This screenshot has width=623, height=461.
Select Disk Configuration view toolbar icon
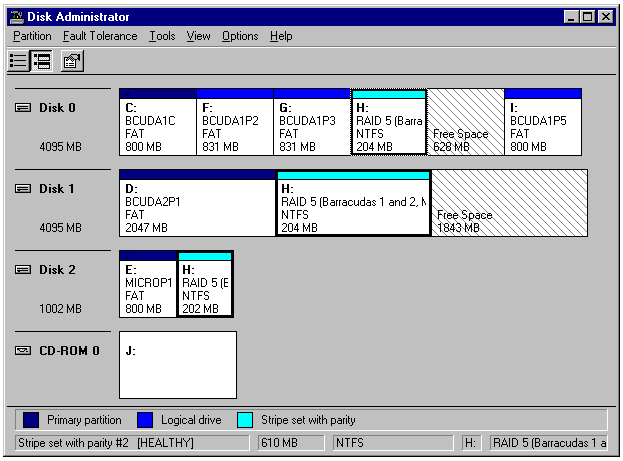coord(42,61)
